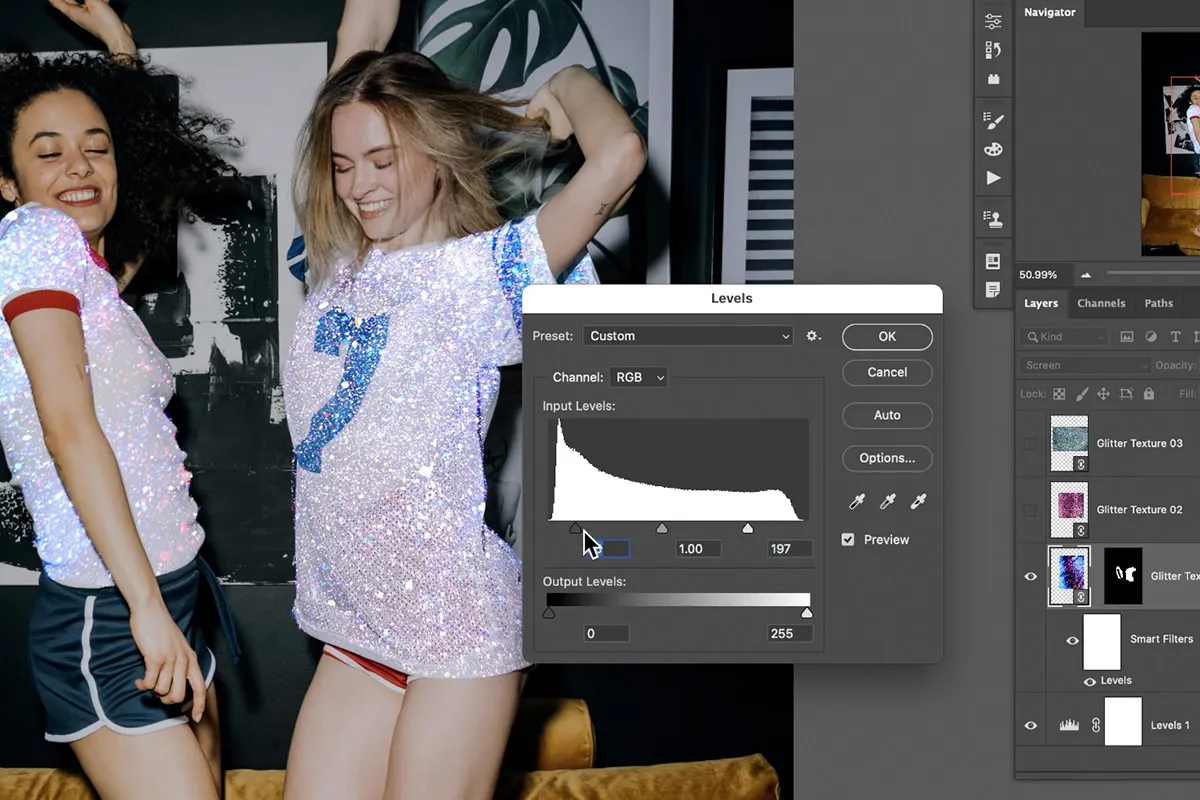The height and width of the screenshot is (800, 1200).
Task: Click the Glitter Texture 02 layer thumbnail
Action: (1068, 509)
